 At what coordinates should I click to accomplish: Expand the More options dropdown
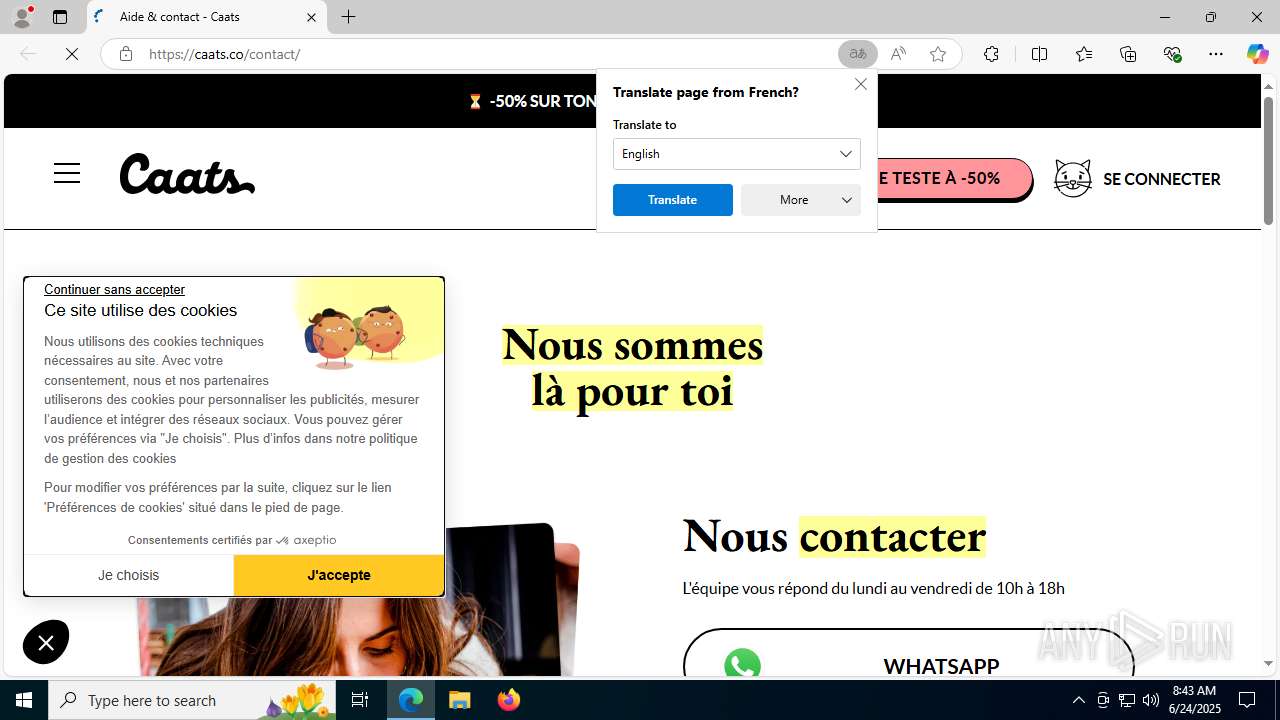tap(801, 200)
